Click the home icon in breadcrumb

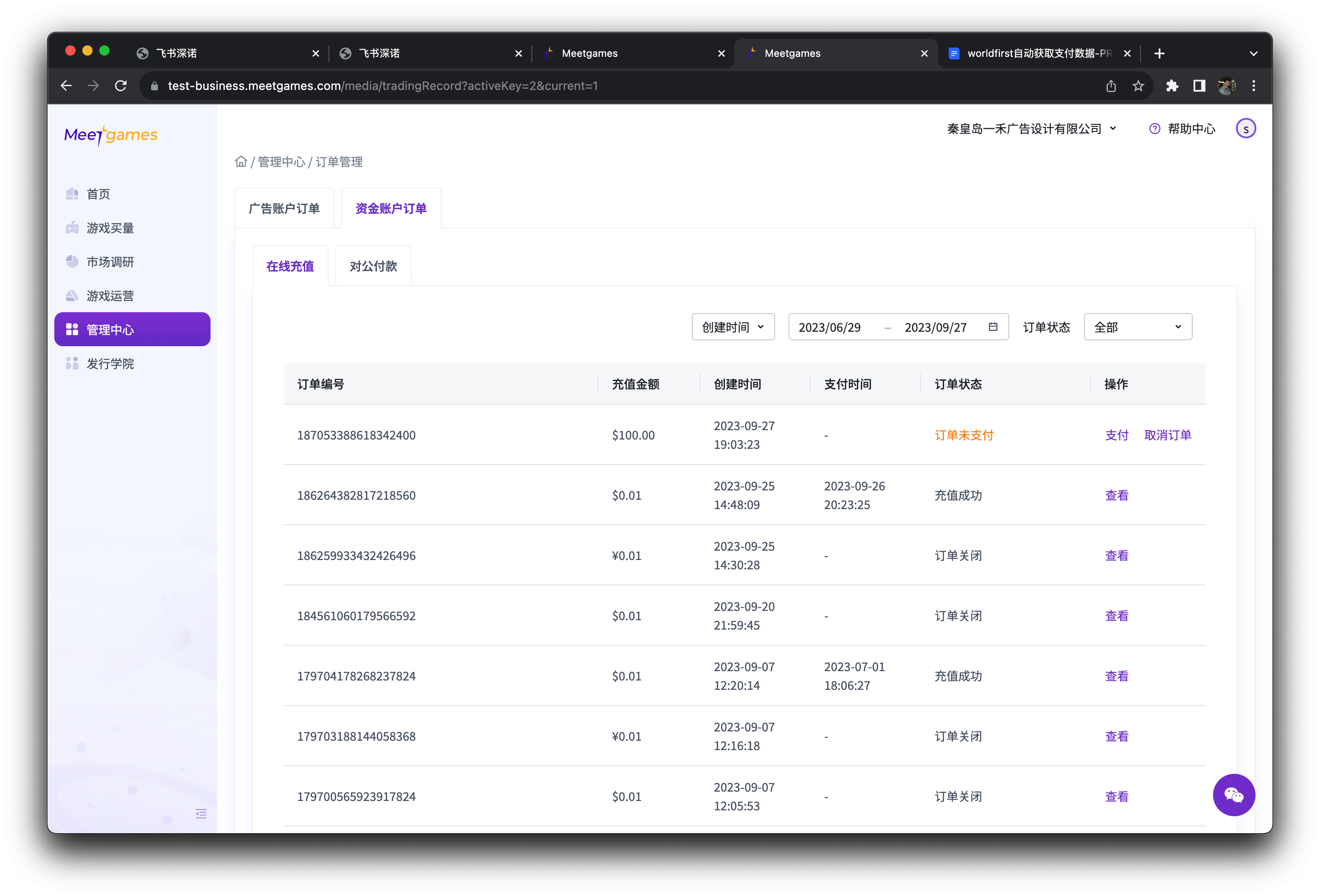pos(241,162)
